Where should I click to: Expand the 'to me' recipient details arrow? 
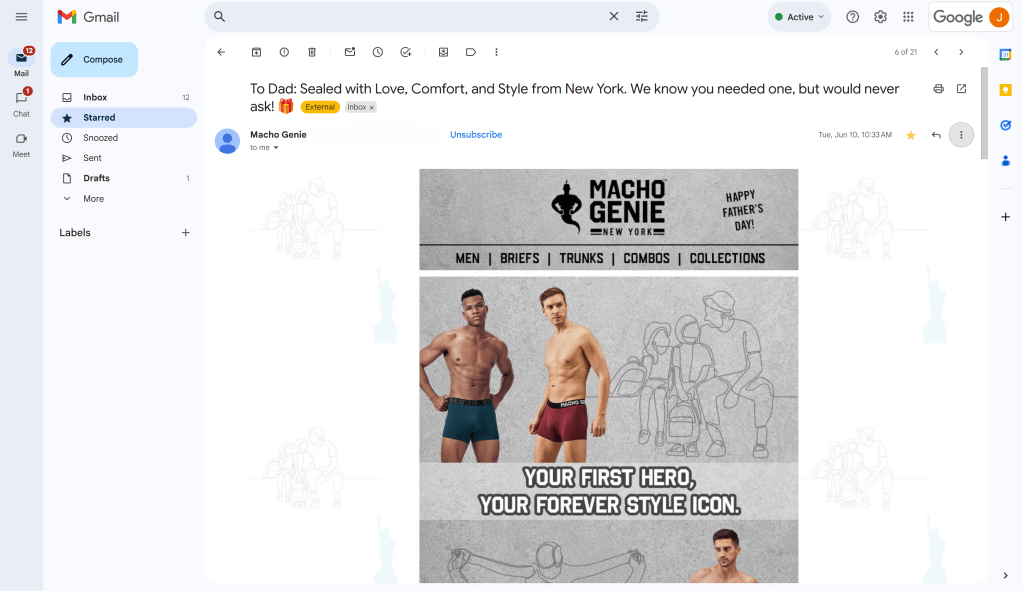(x=276, y=148)
